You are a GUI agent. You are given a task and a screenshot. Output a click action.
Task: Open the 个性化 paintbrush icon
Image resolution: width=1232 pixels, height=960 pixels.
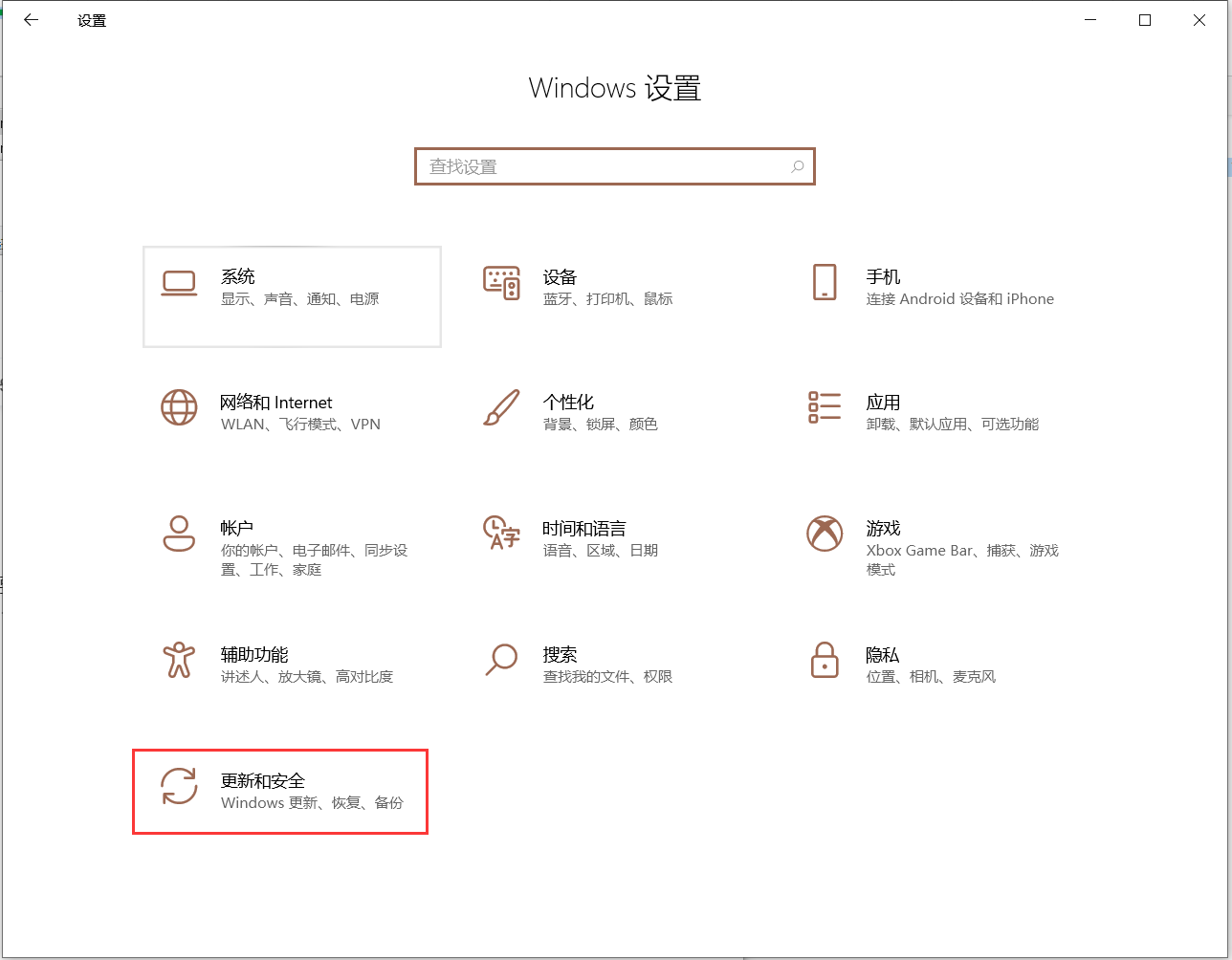(x=501, y=408)
